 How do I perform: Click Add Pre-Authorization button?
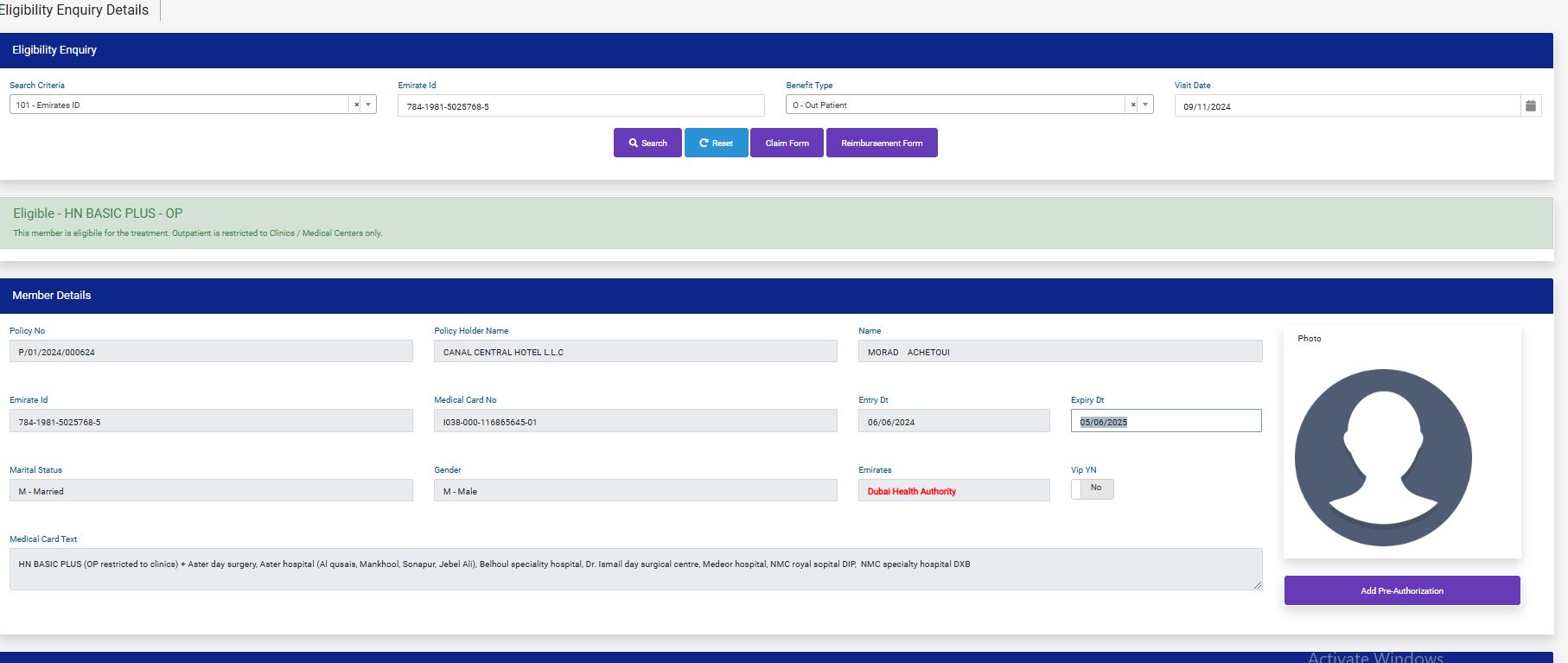coord(1401,590)
